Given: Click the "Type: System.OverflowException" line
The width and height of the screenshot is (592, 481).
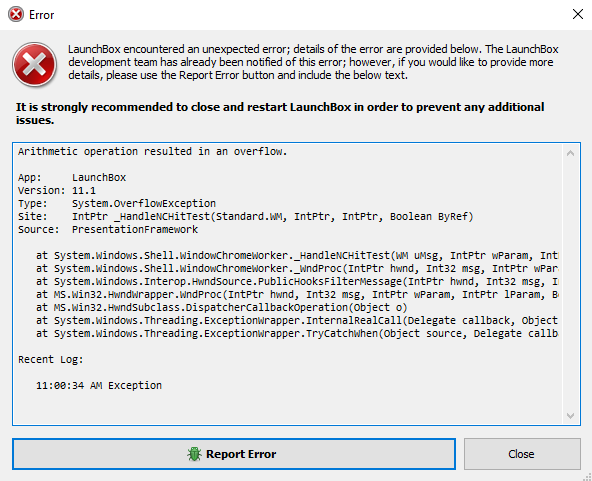Looking at the screenshot, I should pos(117,204).
